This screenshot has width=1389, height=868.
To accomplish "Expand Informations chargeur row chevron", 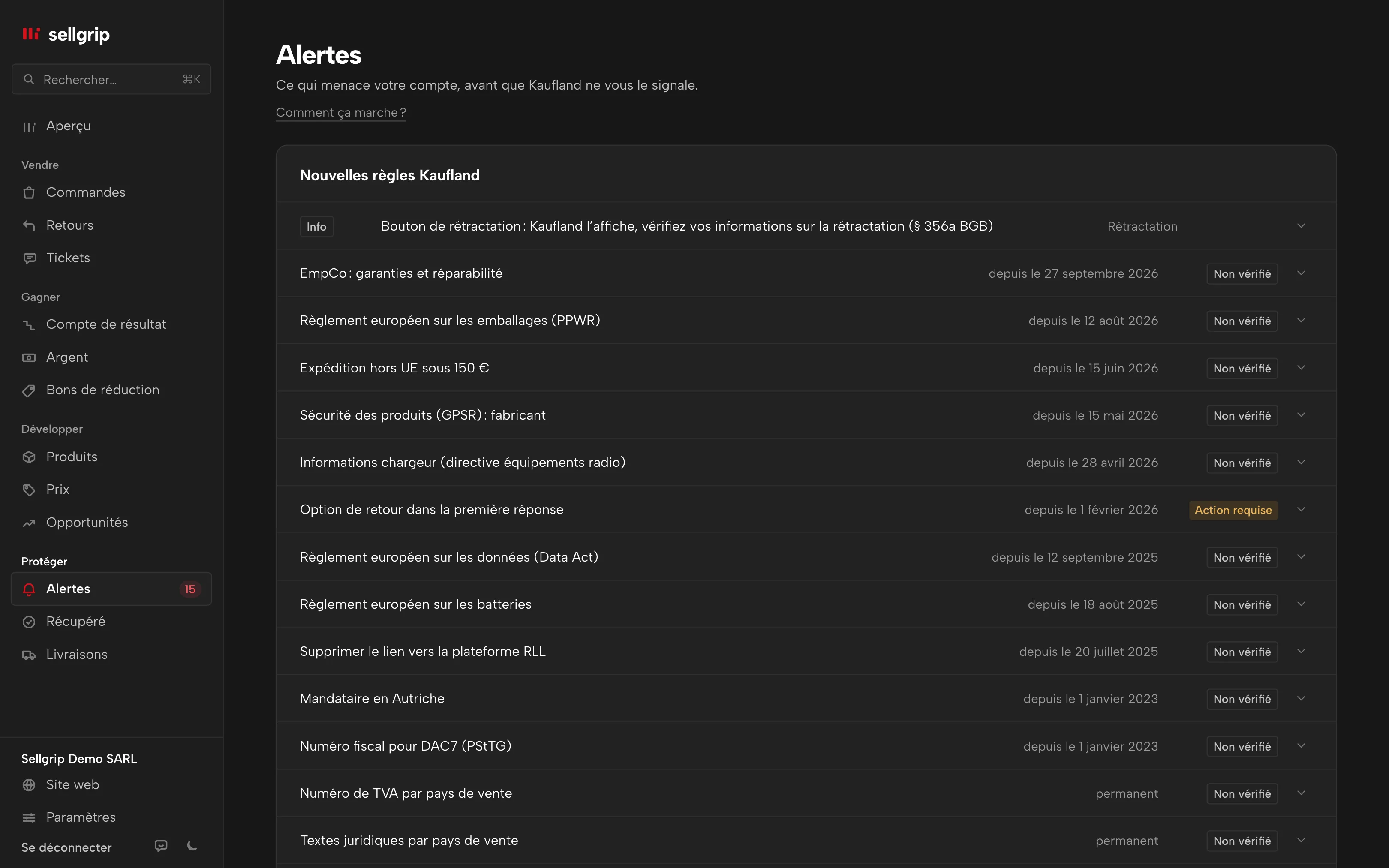I will (x=1301, y=462).
